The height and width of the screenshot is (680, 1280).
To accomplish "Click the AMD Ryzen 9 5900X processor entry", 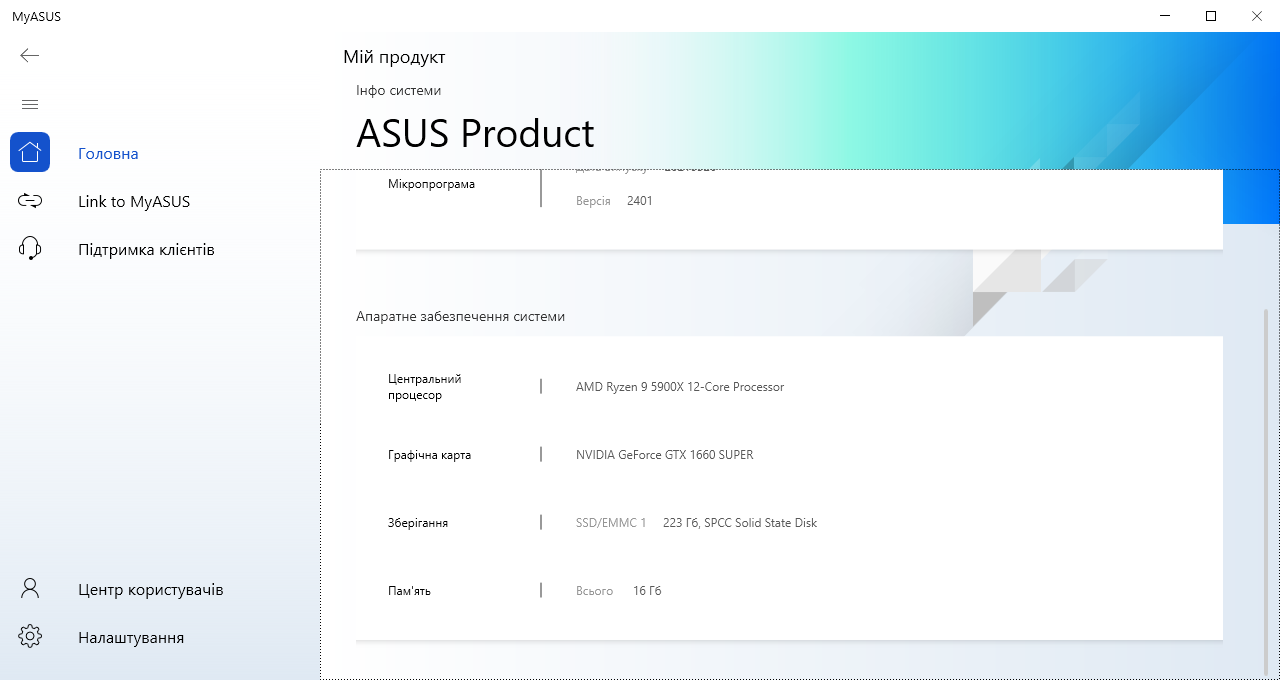I will pyautogui.click(x=681, y=387).
